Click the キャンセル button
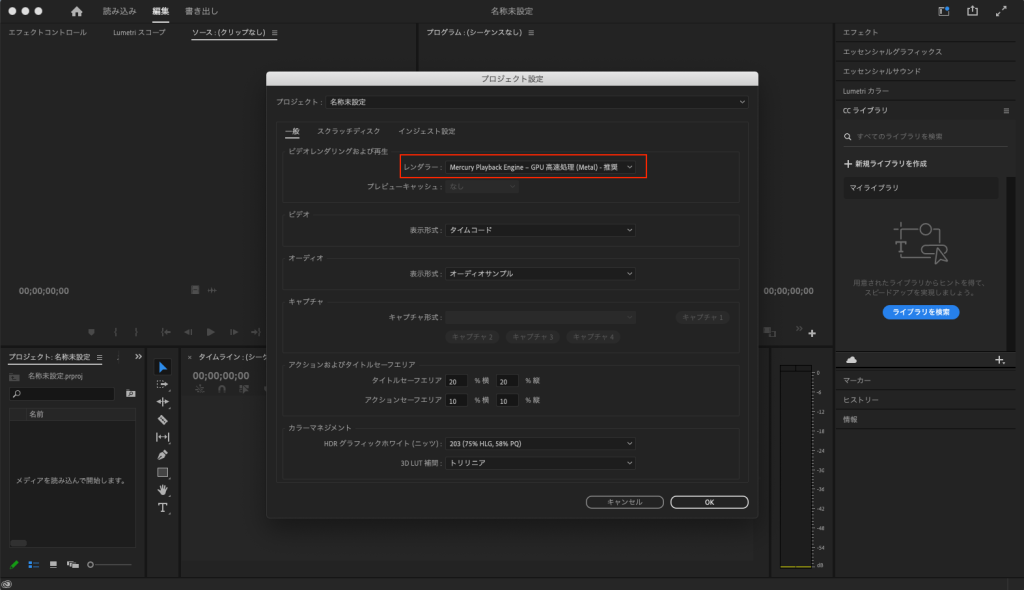 (x=625, y=502)
